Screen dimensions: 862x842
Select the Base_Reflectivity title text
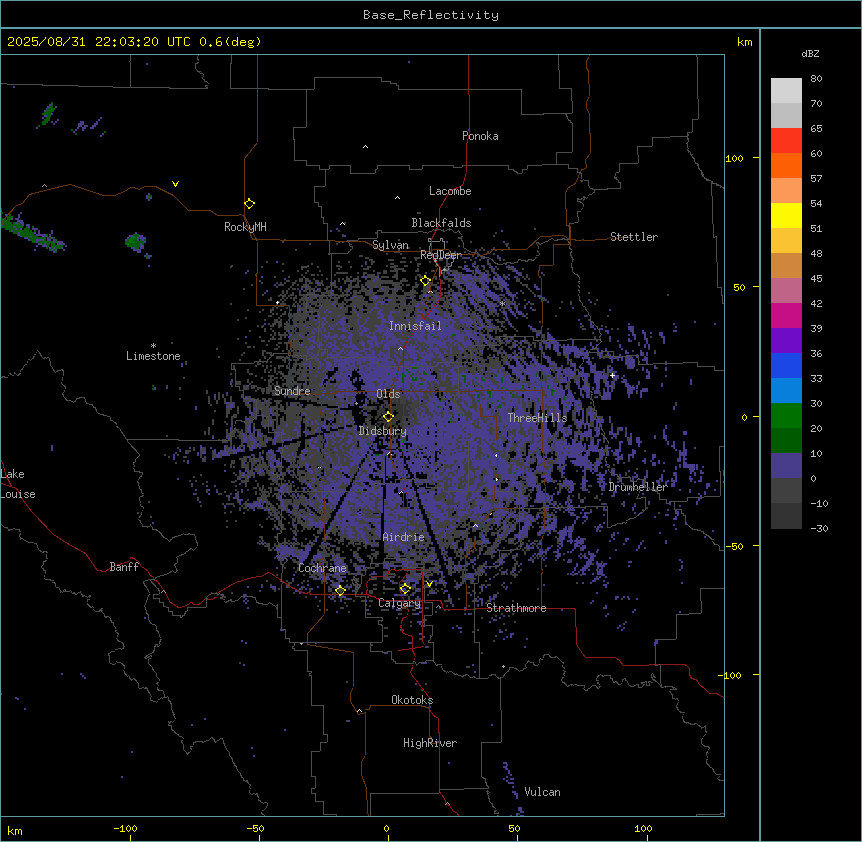[431, 15]
